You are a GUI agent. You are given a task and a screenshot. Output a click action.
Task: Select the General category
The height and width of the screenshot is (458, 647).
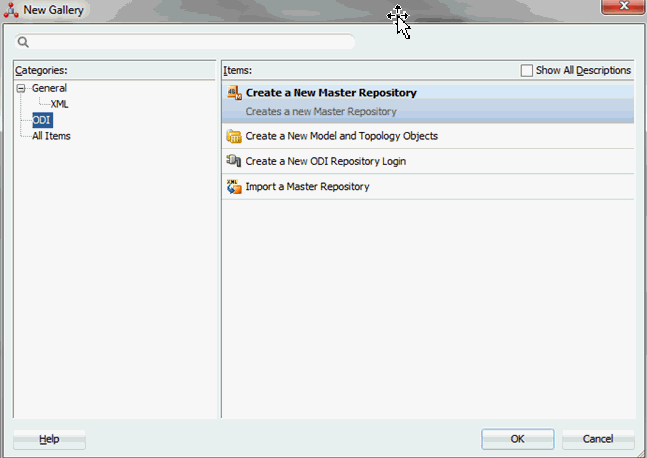[49, 88]
